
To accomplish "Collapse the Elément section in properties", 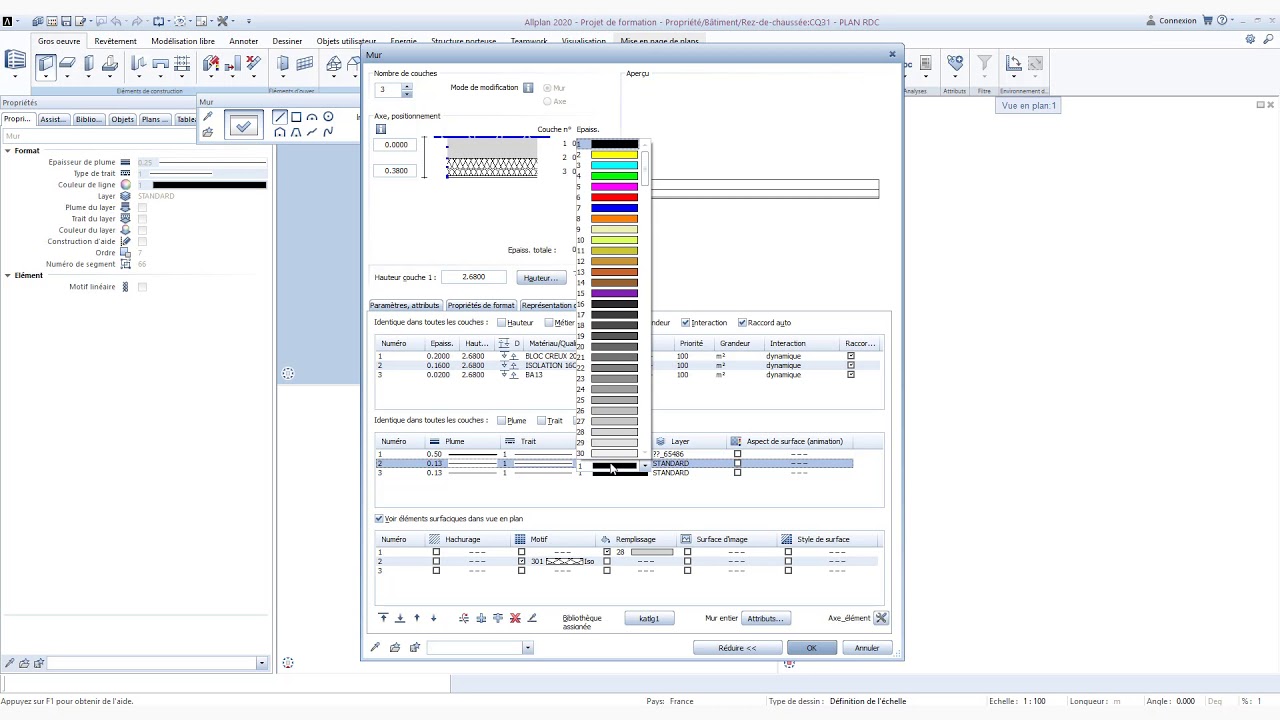I will click(7, 276).
